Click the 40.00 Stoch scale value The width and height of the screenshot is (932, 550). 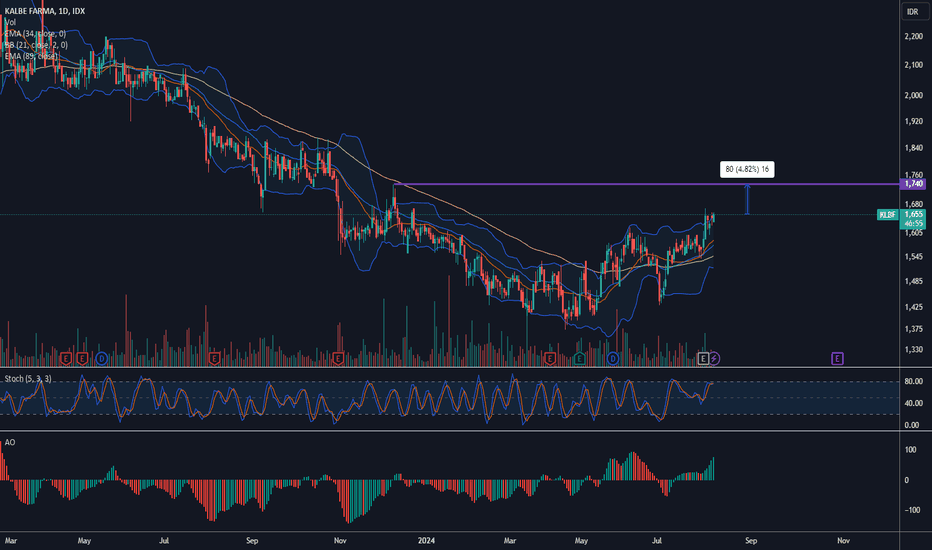(x=914, y=403)
